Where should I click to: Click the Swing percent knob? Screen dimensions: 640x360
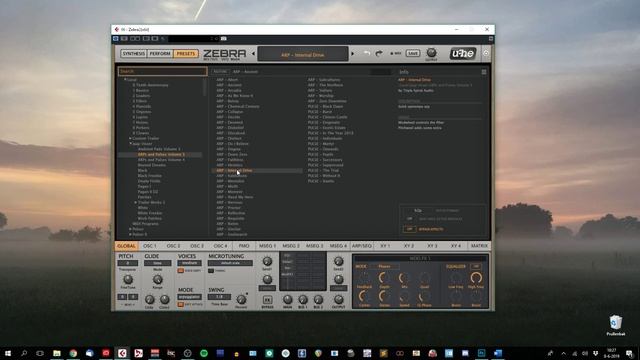(x=241, y=299)
